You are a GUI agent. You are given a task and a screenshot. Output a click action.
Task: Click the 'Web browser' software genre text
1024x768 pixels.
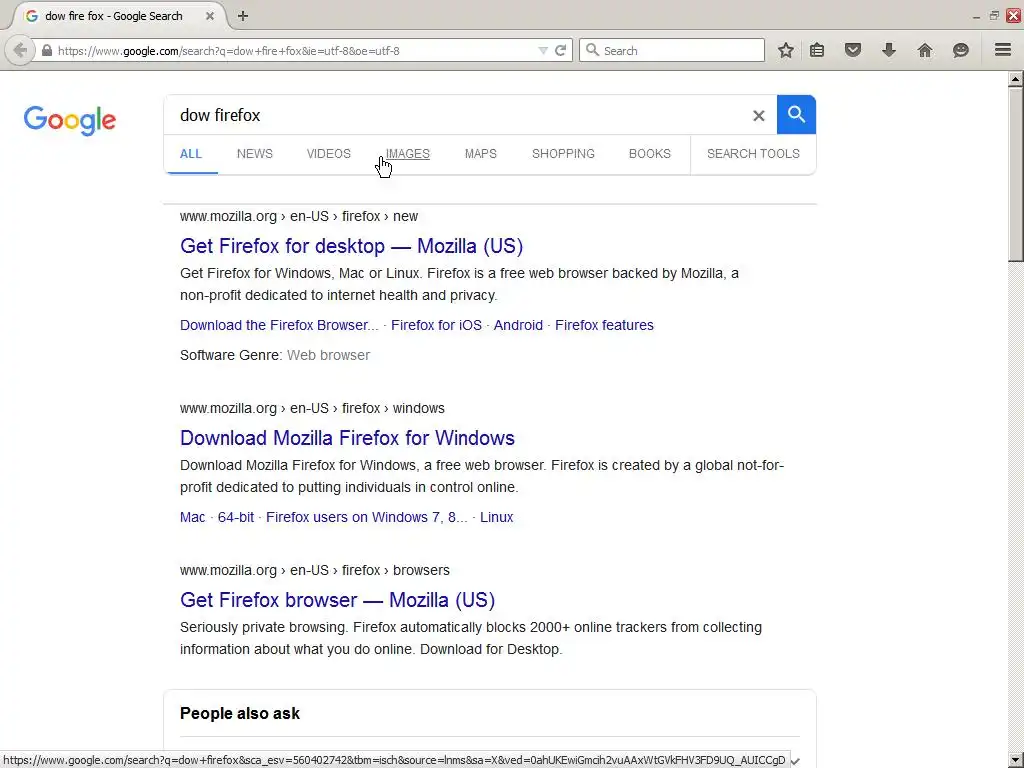pyautogui.click(x=328, y=355)
